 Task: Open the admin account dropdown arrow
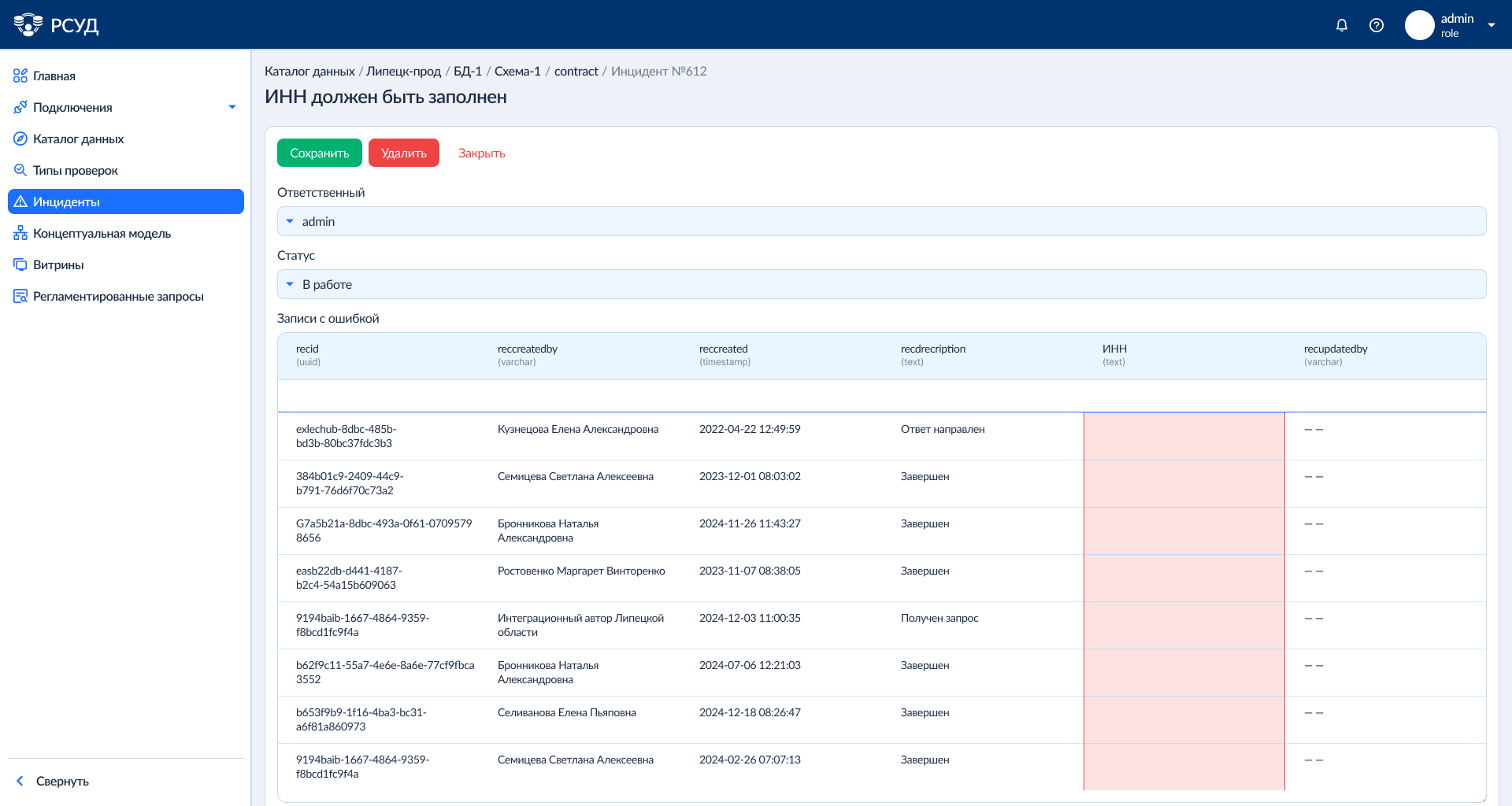[1492, 25]
